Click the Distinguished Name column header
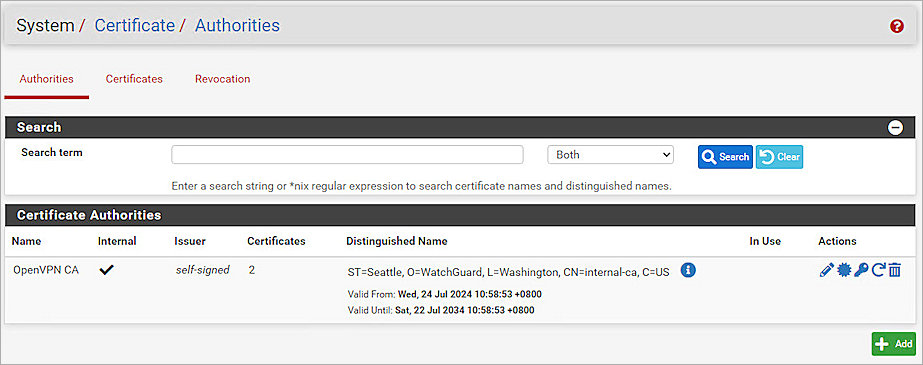Image resolution: width=923 pixels, height=365 pixels. 397,241
